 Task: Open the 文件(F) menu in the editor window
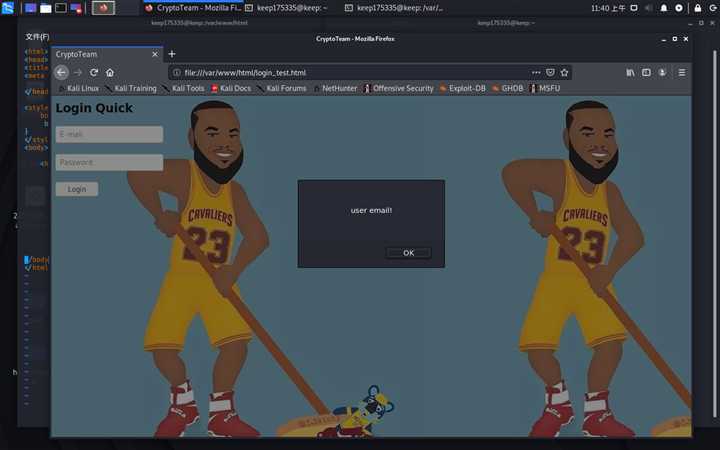coord(37,37)
